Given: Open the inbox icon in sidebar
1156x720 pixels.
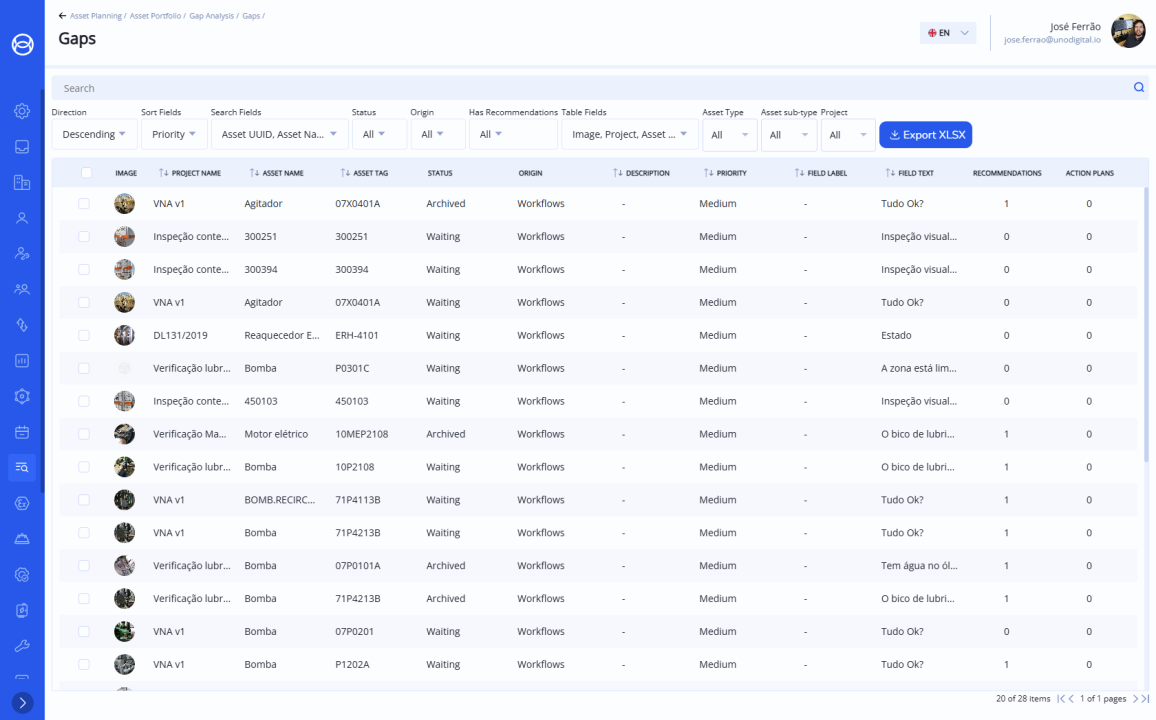Looking at the screenshot, I should point(22,146).
